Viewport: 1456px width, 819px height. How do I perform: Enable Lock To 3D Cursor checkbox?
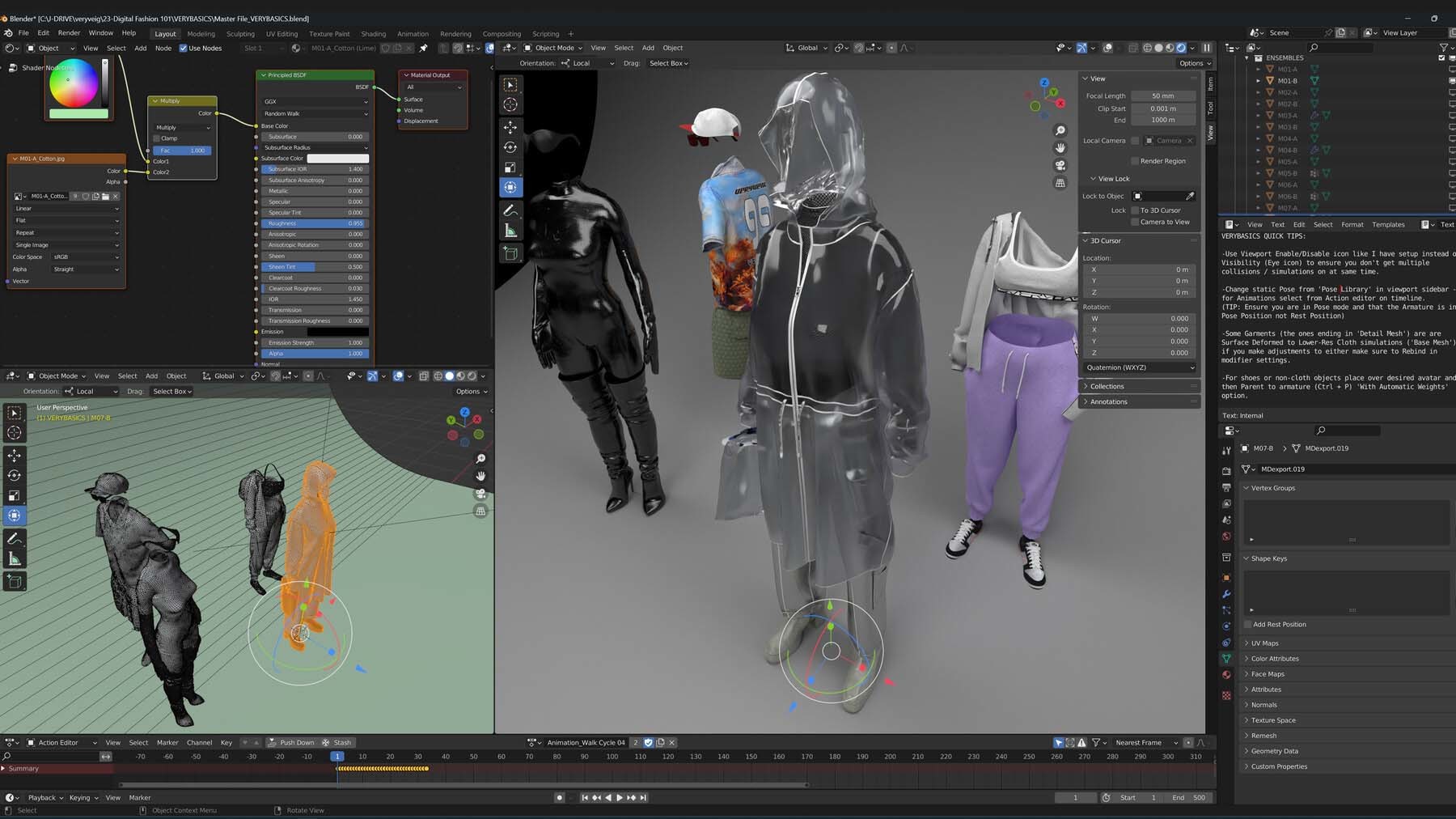point(1135,210)
